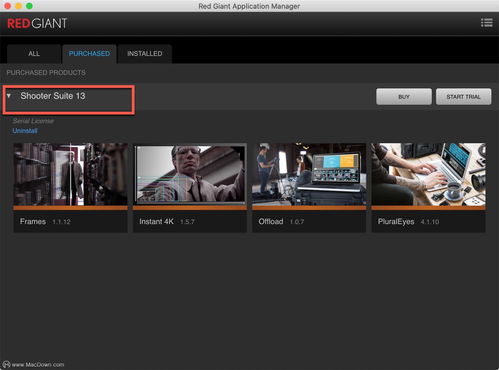Image resolution: width=499 pixels, height=370 pixels.
Task: Open the hamburger list menu icon
Action: pos(486,23)
